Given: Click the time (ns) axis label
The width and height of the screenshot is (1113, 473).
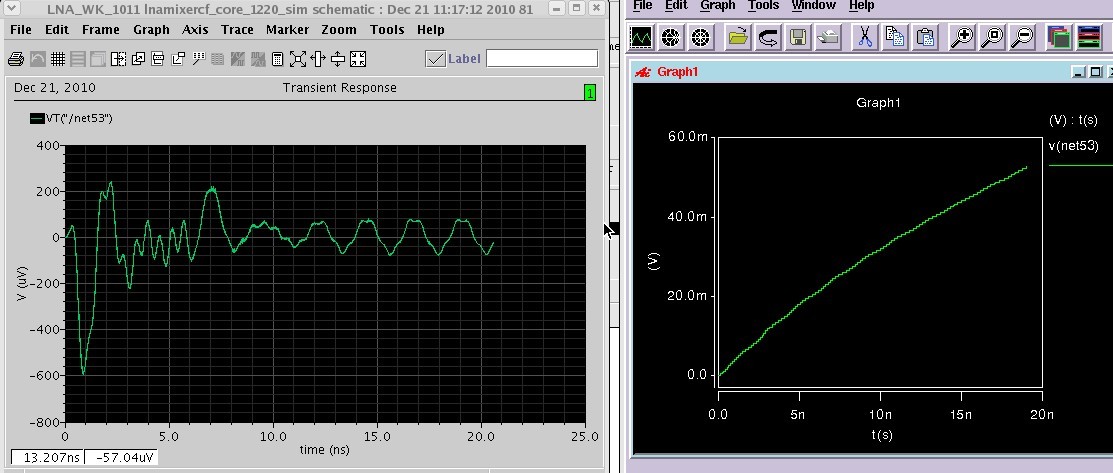Looking at the screenshot, I should point(324,450).
